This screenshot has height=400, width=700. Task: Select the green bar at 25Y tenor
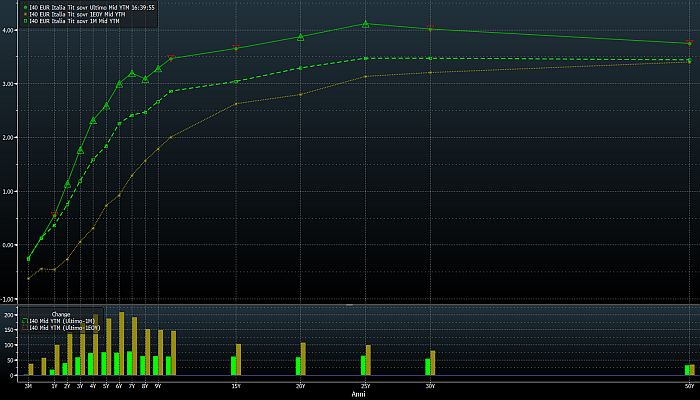point(364,365)
